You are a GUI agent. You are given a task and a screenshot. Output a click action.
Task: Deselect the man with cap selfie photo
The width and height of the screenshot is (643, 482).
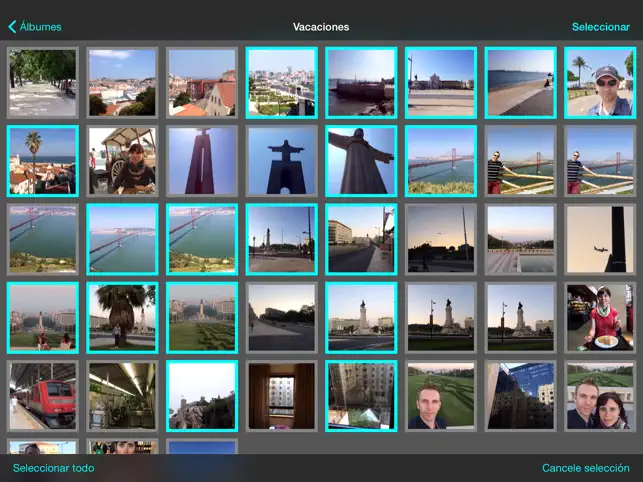[599, 83]
